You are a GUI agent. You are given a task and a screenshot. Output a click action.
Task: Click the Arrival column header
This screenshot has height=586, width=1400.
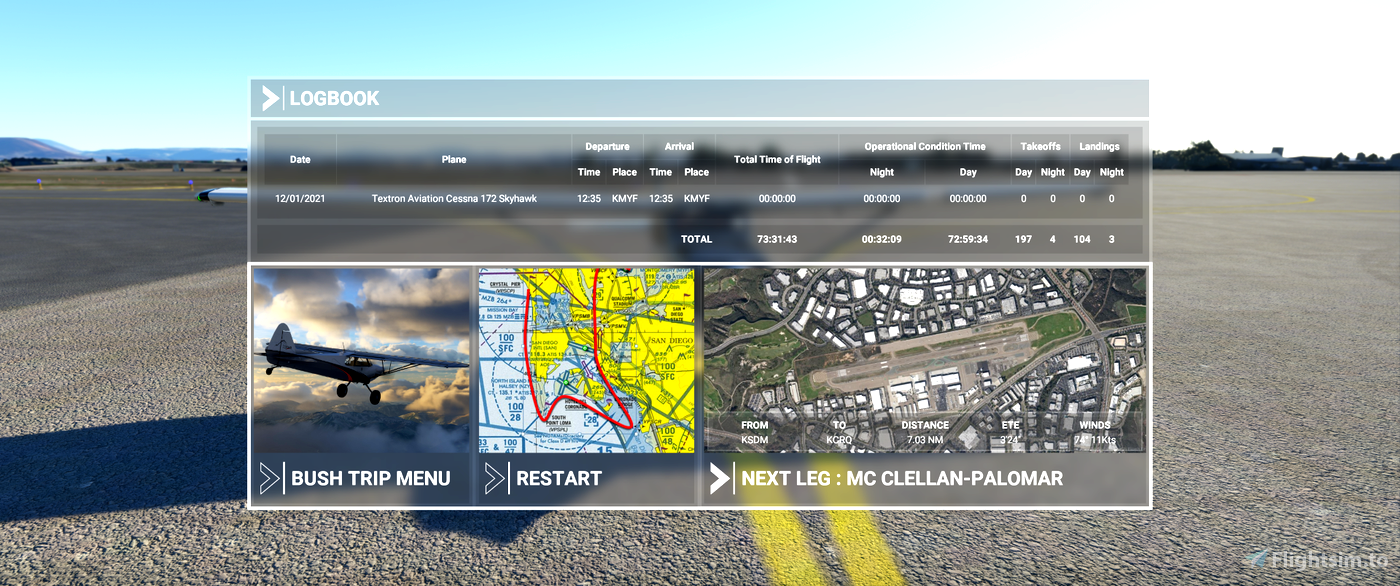tap(679, 147)
